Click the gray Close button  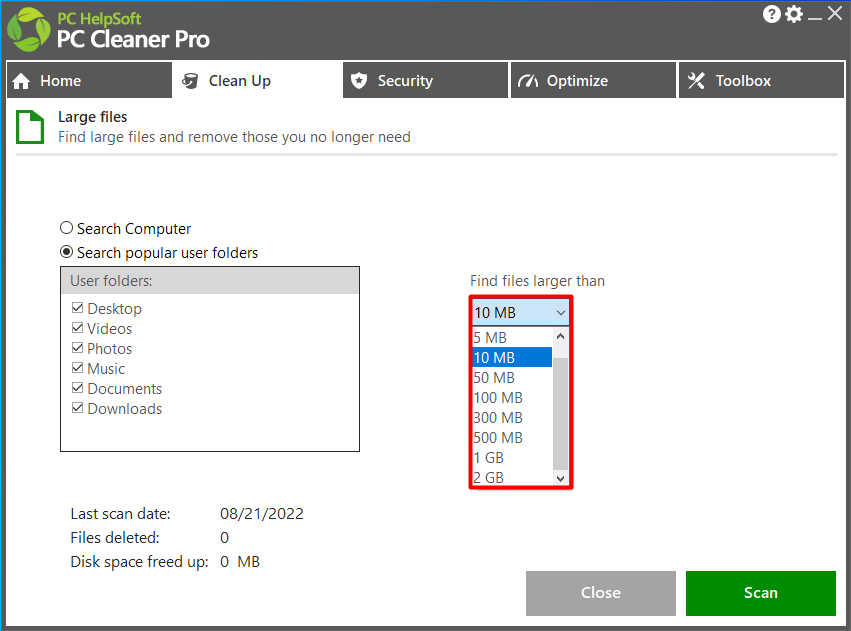601,593
